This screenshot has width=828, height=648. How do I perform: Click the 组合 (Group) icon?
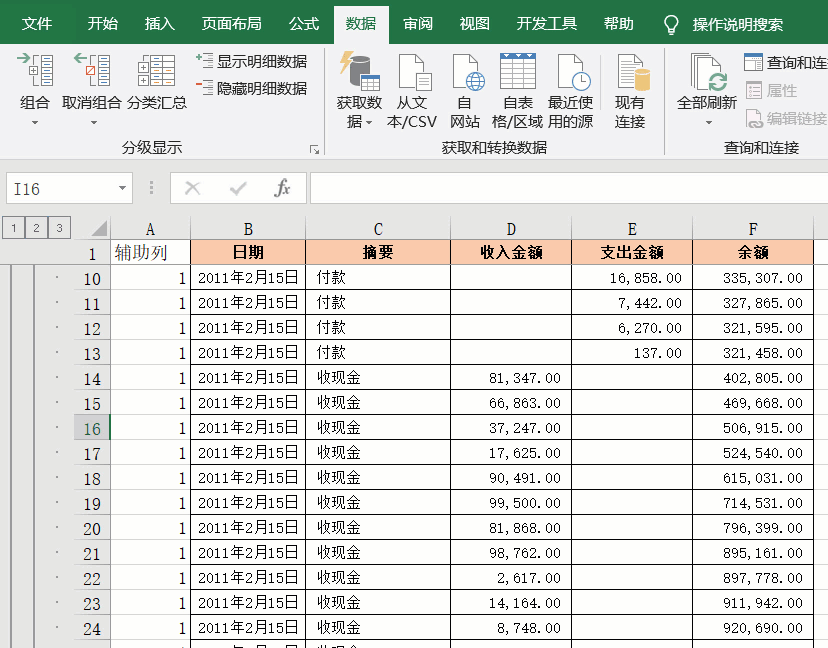pyautogui.click(x=35, y=70)
